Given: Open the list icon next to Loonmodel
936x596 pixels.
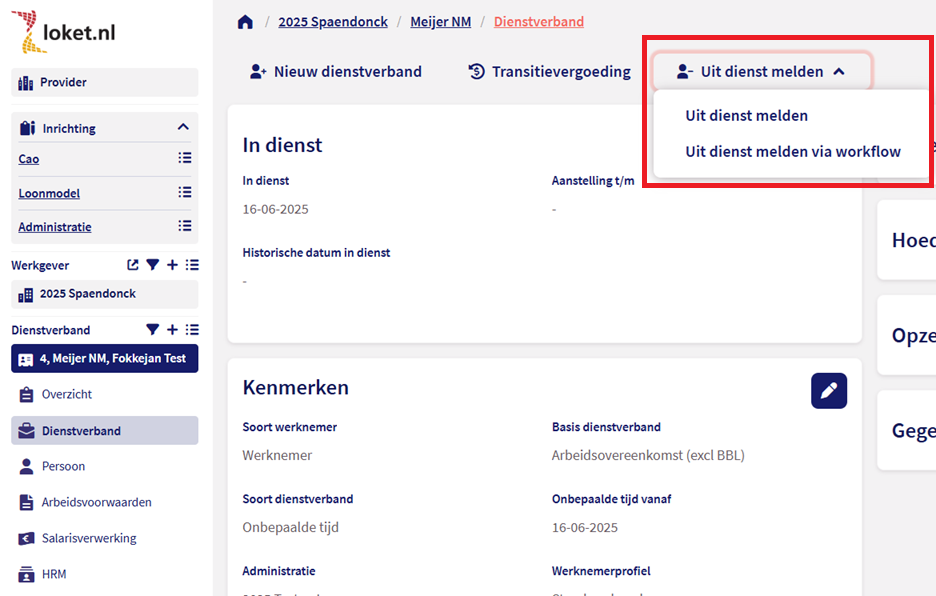Looking at the screenshot, I should (184, 192).
